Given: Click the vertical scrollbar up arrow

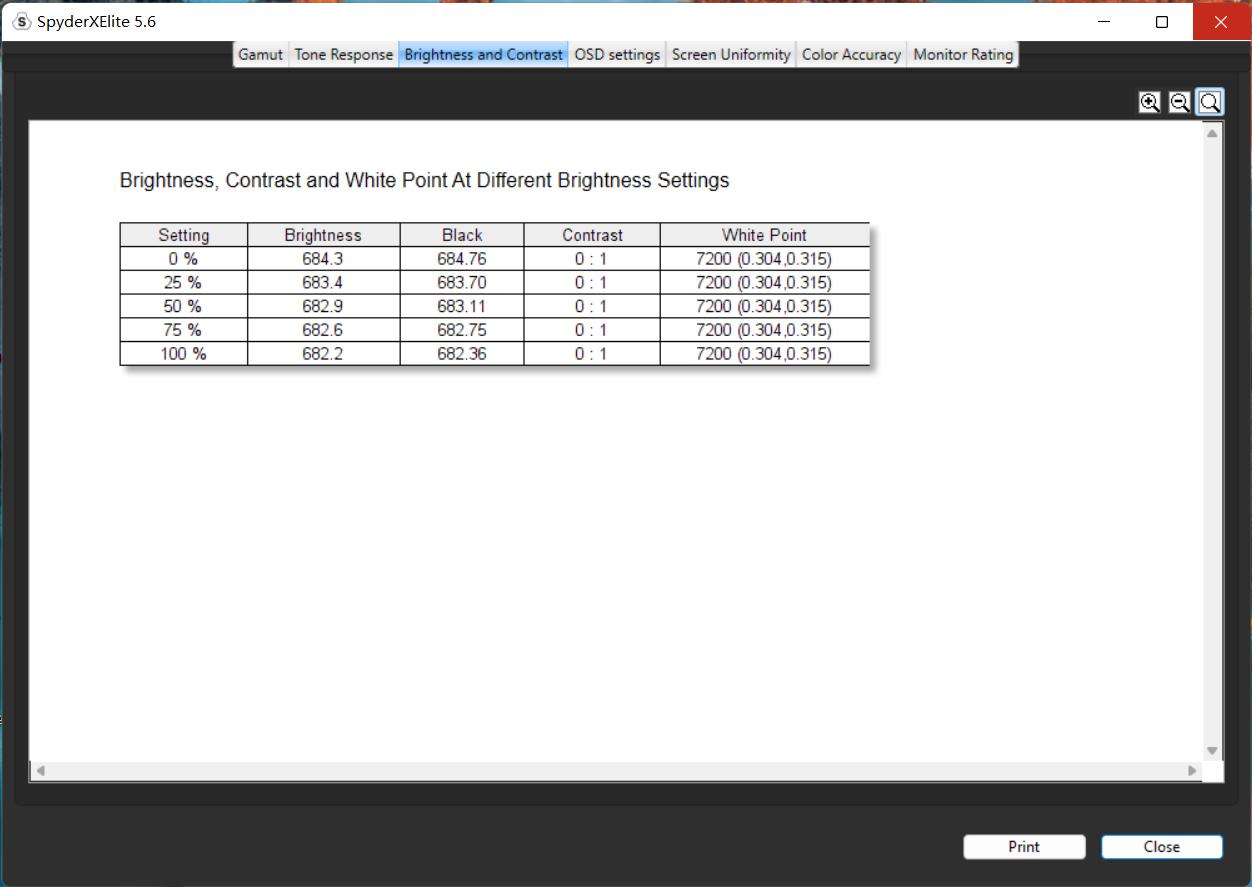Looking at the screenshot, I should (1213, 133).
